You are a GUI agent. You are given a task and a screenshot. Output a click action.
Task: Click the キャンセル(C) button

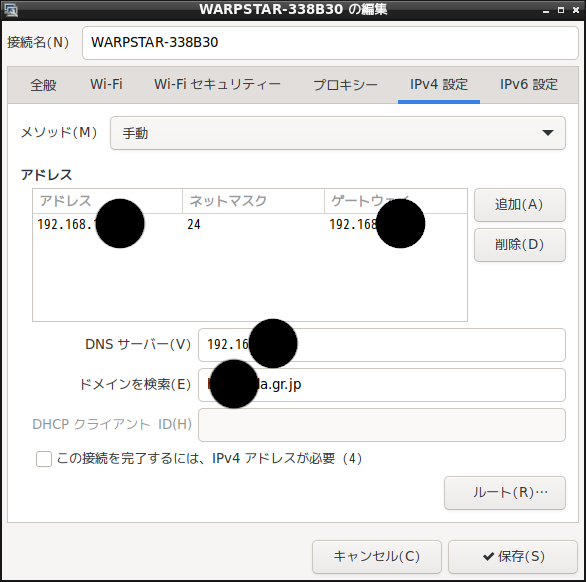[x=377, y=557]
